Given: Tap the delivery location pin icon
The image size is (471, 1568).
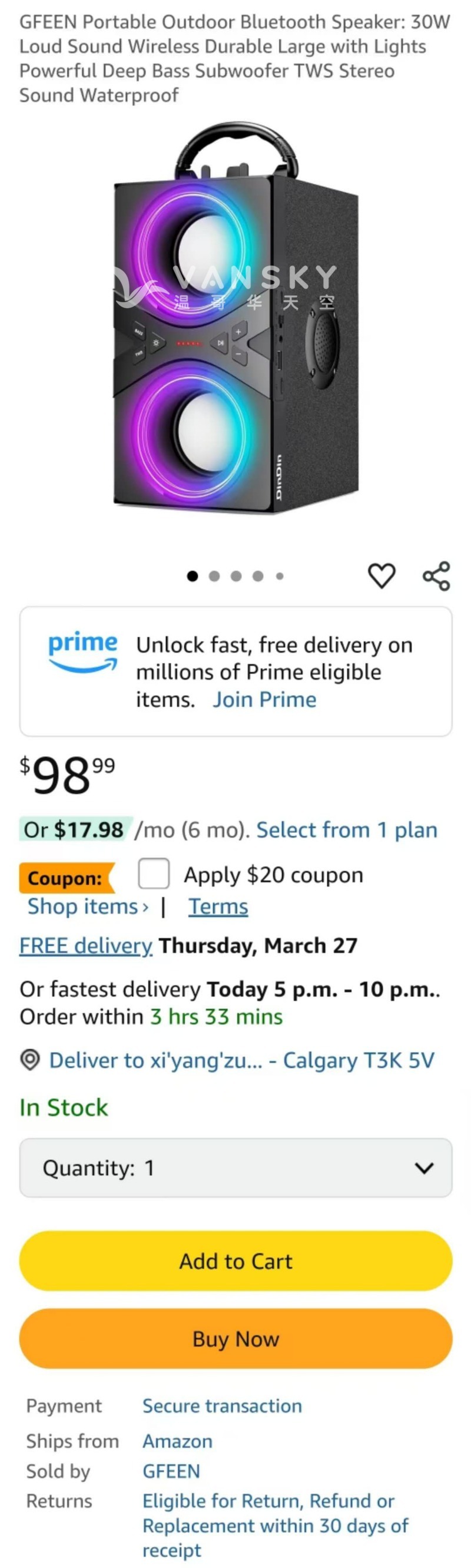Looking at the screenshot, I should click(x=30, y=1060).
